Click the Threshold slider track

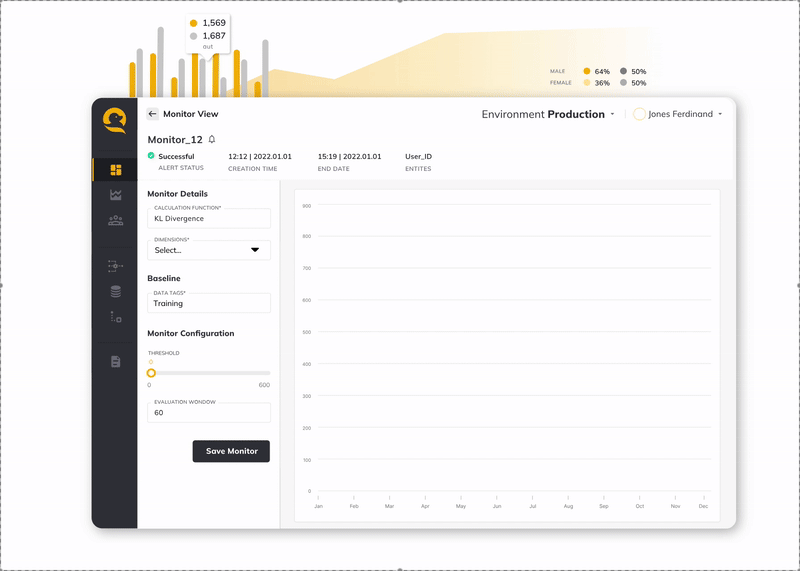coord(209,373)
